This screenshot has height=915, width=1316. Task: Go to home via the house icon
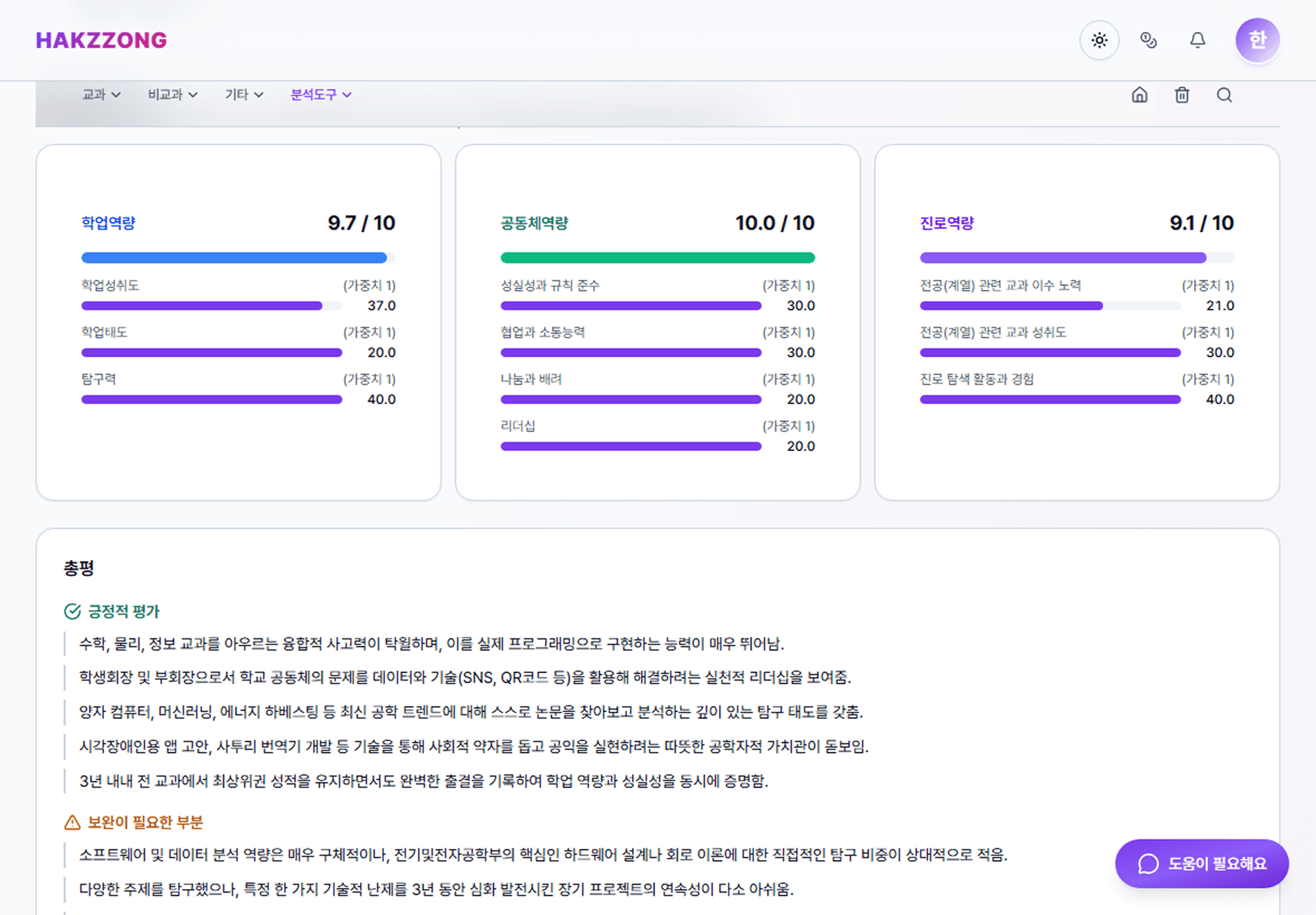[1139, 95]
